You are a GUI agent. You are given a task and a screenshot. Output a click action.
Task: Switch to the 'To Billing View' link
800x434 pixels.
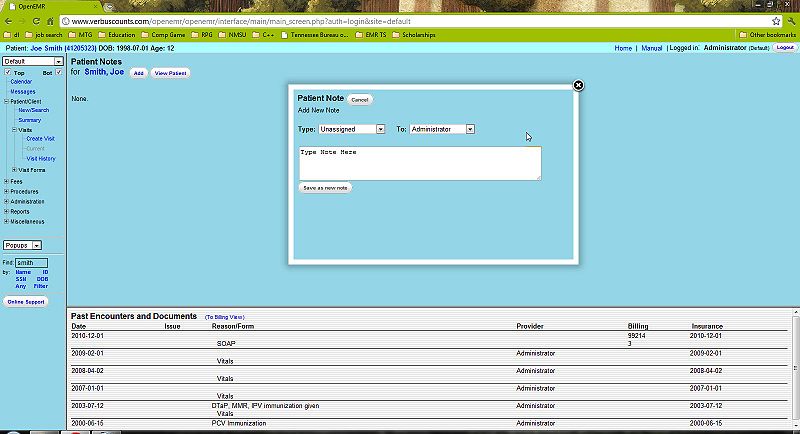(224, 317)
